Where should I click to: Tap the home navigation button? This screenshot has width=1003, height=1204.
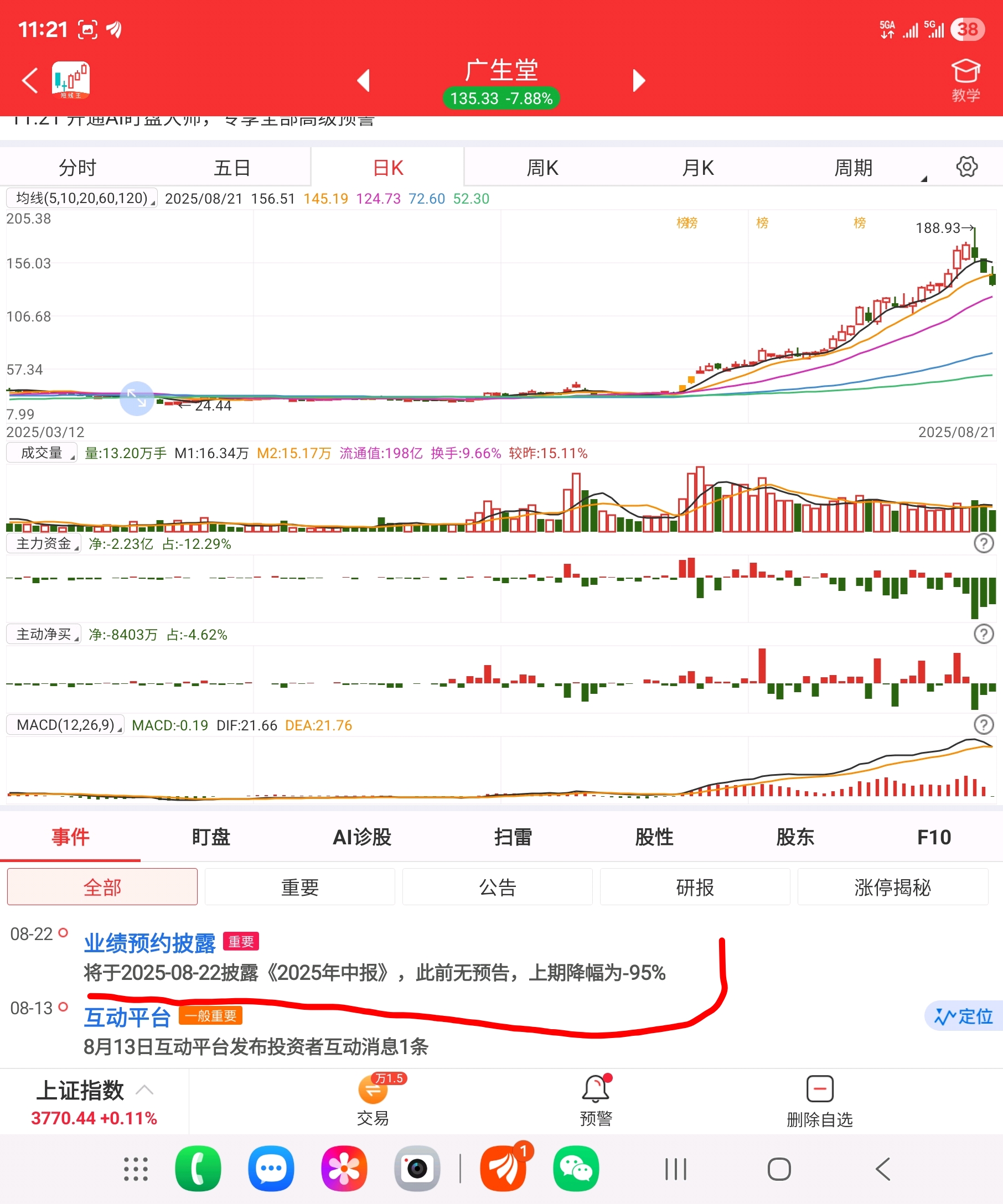coord(779,1169)
